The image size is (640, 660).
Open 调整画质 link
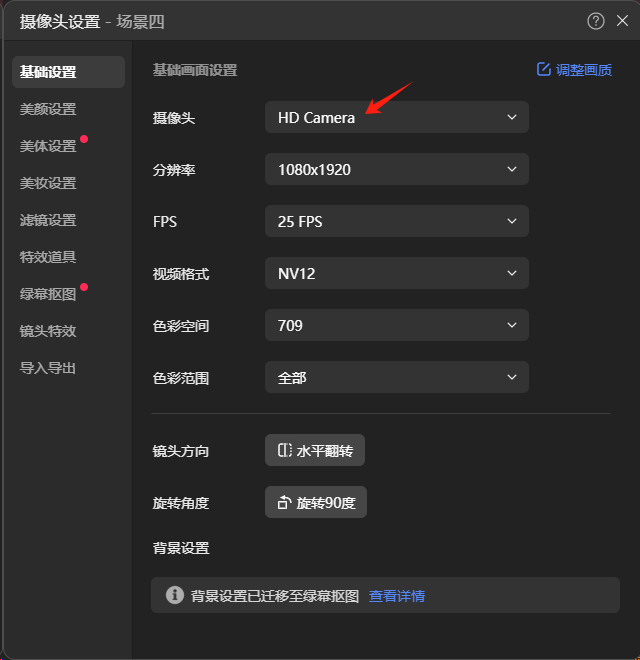[x=584, y=70]
